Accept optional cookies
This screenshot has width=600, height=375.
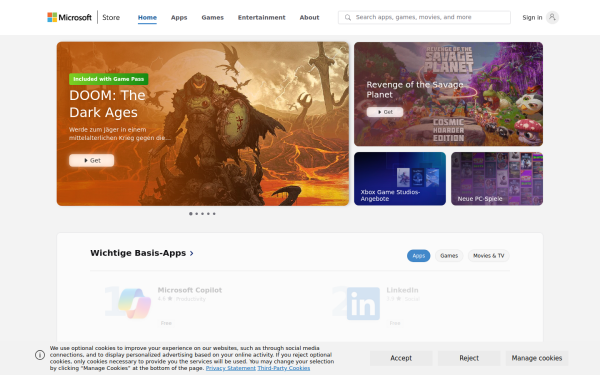click(x=401, y=358)
